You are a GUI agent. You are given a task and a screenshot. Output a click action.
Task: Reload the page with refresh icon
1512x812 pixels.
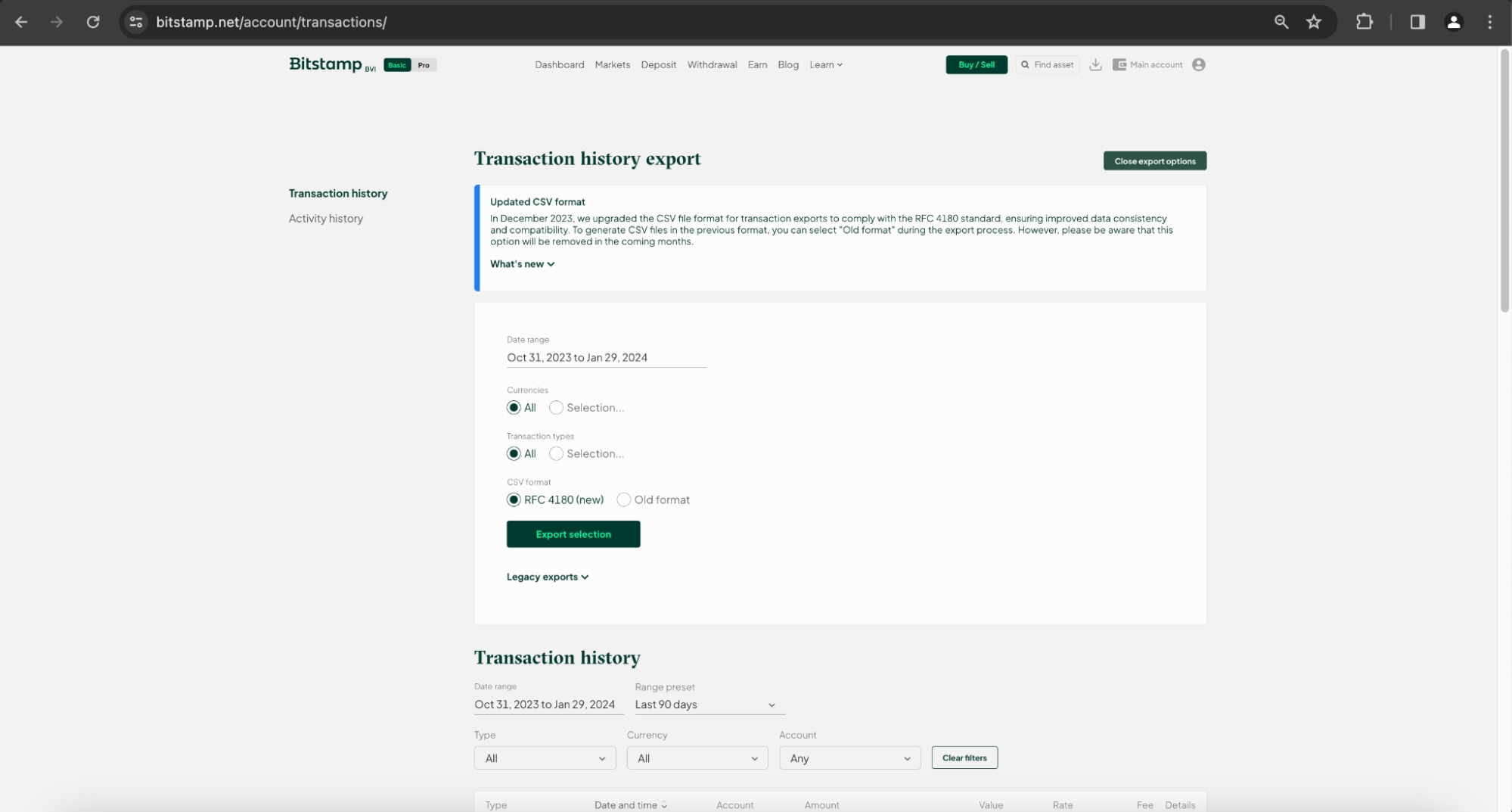(x=93, y=22)
